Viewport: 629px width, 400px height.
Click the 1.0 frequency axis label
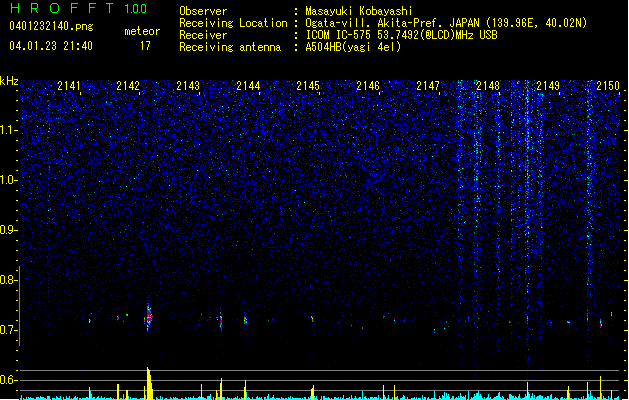7,180
